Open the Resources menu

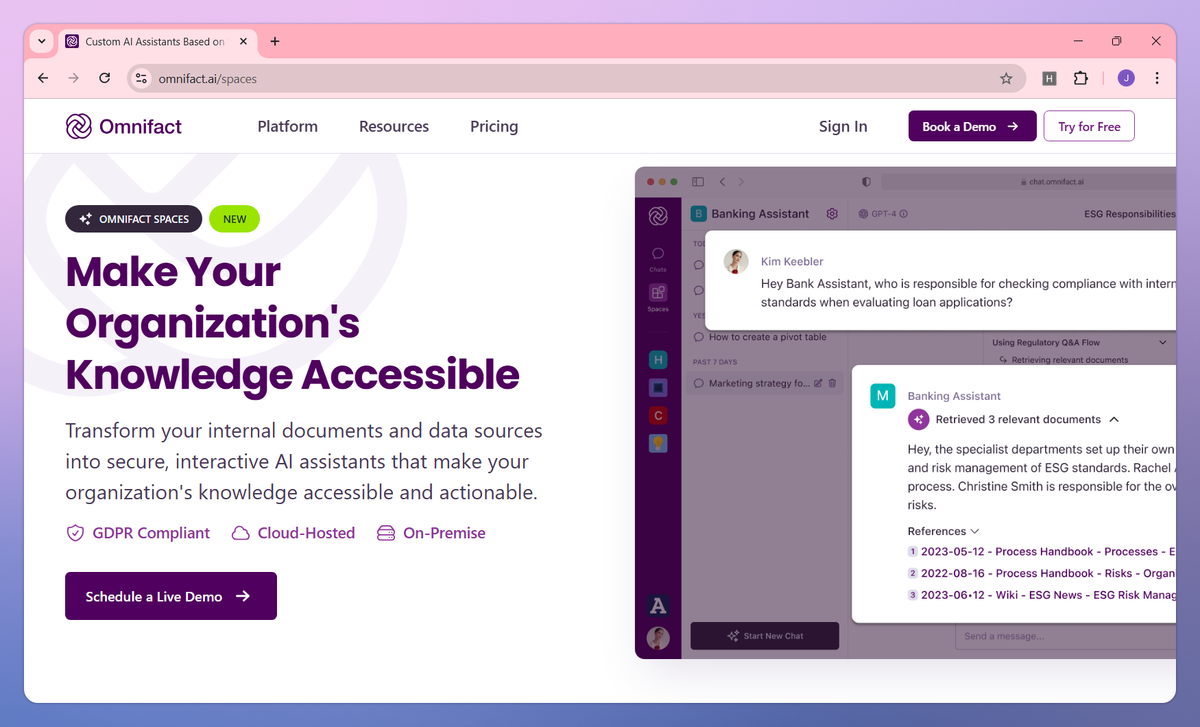tap(394, 126)
